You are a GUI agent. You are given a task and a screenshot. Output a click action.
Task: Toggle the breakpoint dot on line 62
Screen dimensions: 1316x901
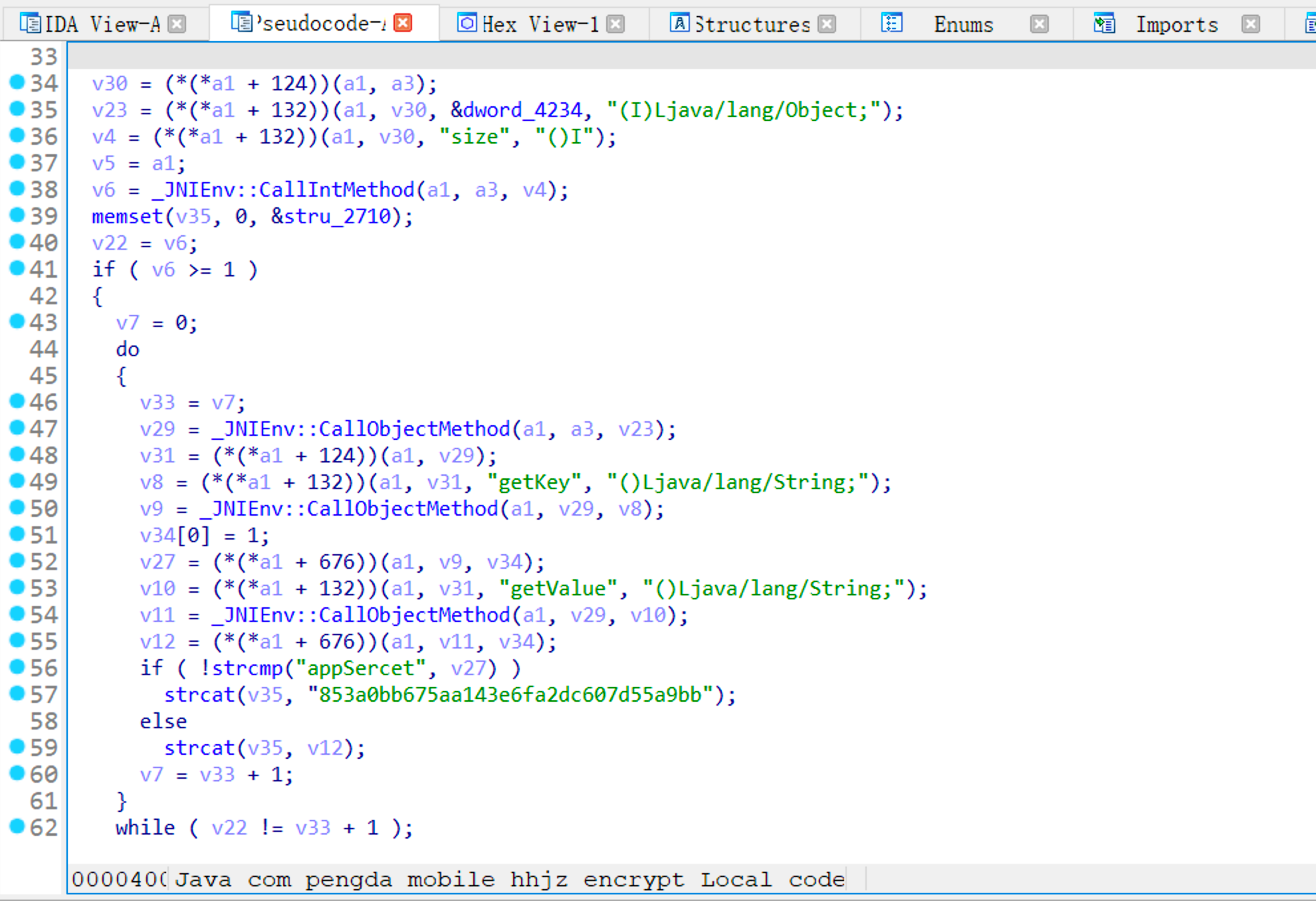pyautogui.click(x=17, y=827)
